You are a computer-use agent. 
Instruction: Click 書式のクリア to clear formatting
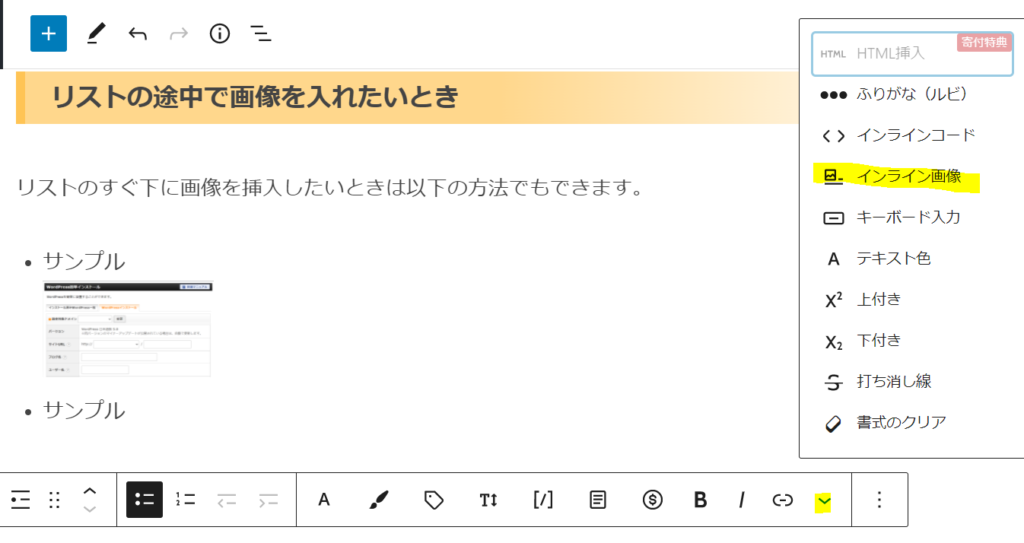900,422
